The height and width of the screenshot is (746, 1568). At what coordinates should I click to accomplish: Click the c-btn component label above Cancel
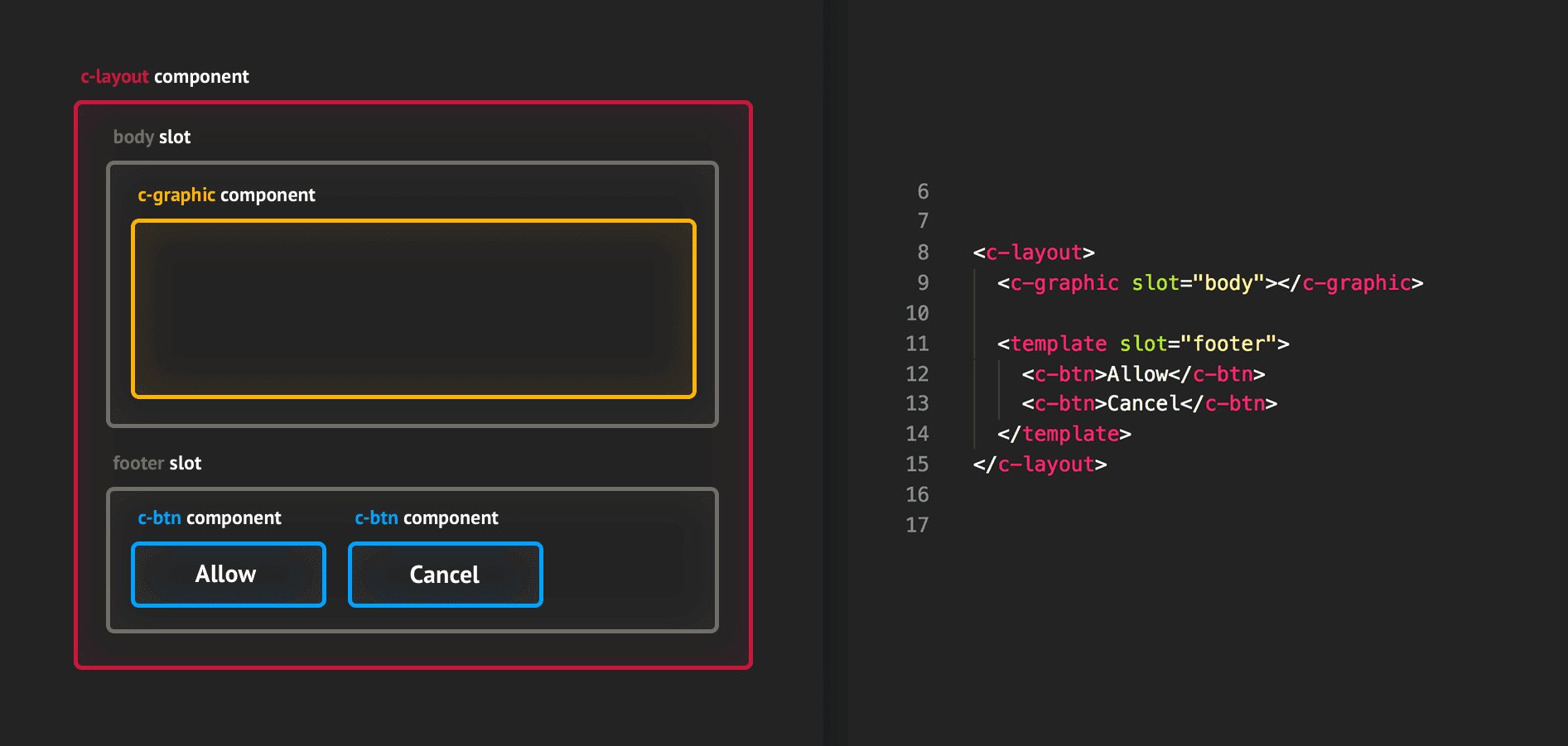(426, 517)
